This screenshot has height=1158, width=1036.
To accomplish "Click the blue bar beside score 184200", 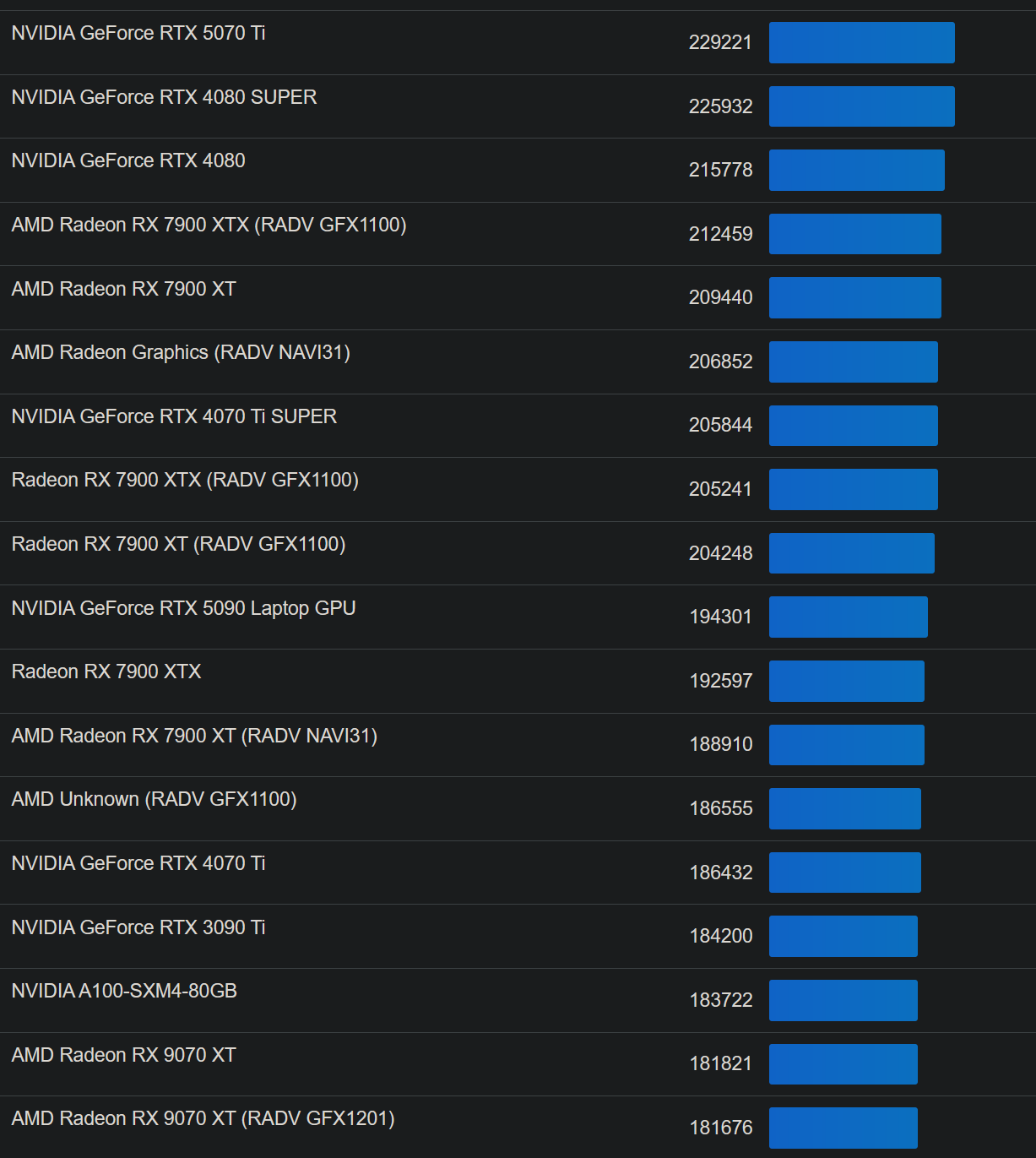I will [x=843, y=936].
